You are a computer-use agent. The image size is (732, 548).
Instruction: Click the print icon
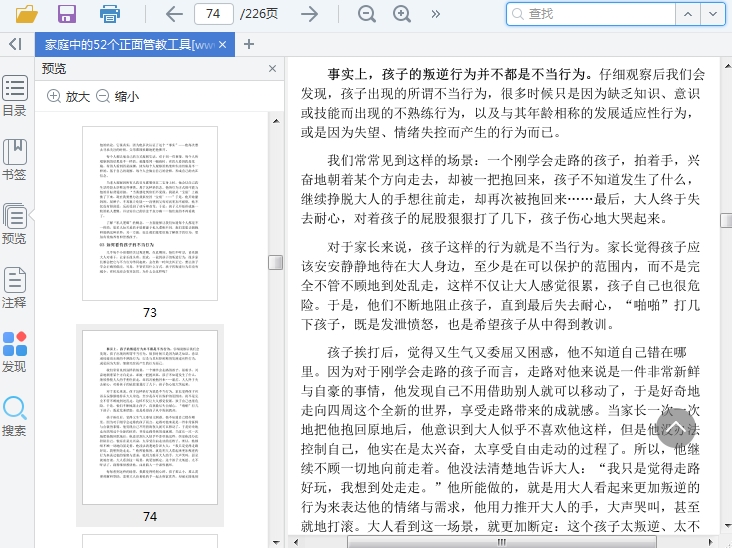point(110,14)
